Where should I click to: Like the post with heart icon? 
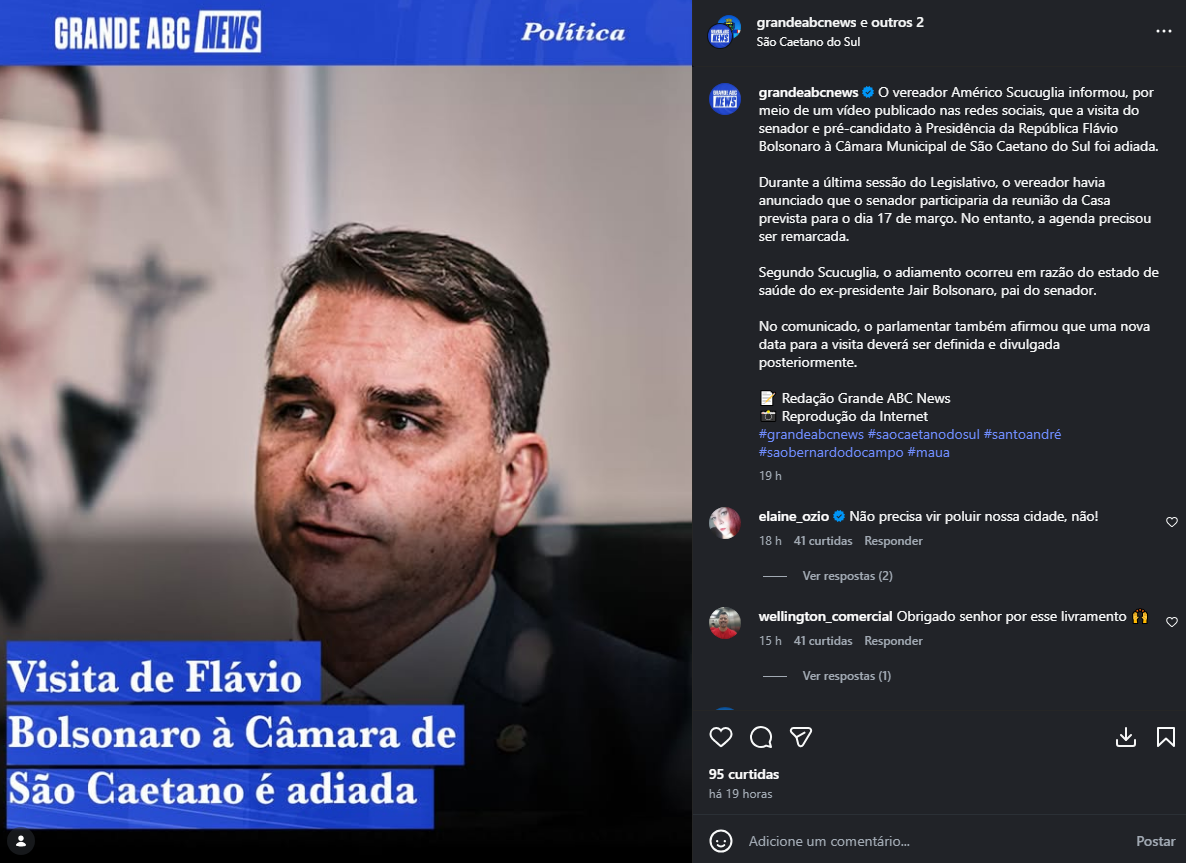[721, 737]
